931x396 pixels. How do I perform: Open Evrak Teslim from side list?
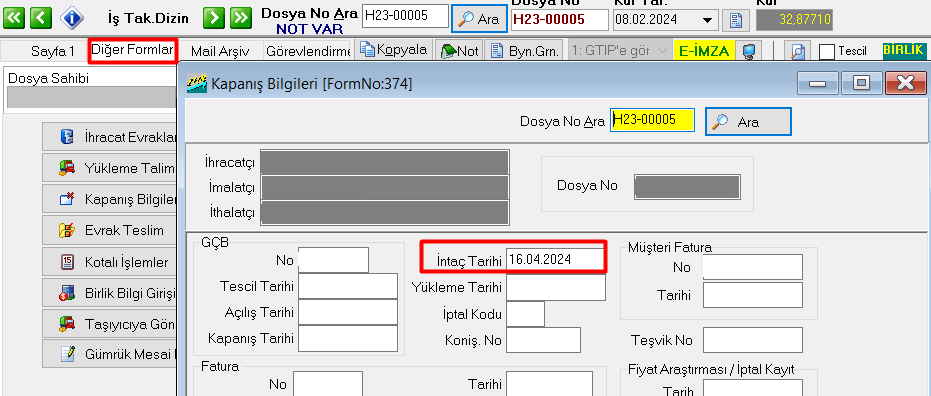110,230
